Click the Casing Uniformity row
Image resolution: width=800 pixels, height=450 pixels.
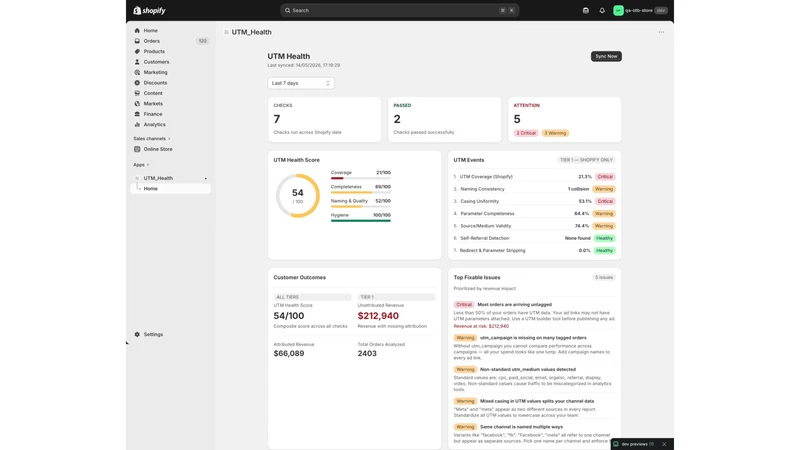[534, 201]
